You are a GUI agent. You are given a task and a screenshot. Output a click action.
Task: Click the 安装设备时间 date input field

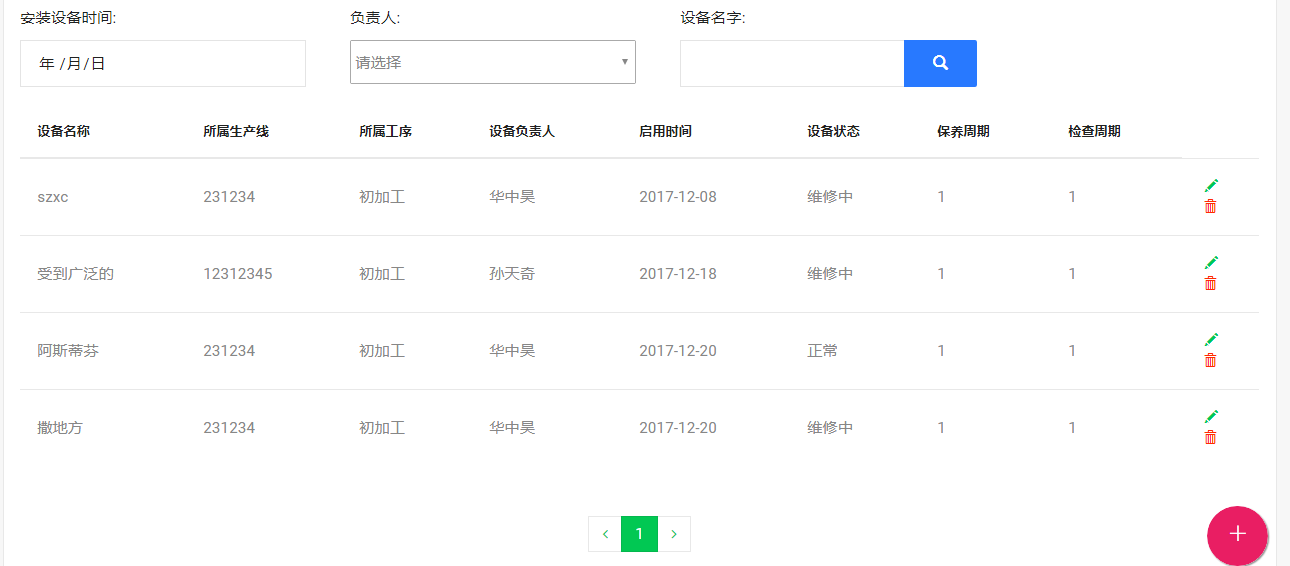click(163, 63)
